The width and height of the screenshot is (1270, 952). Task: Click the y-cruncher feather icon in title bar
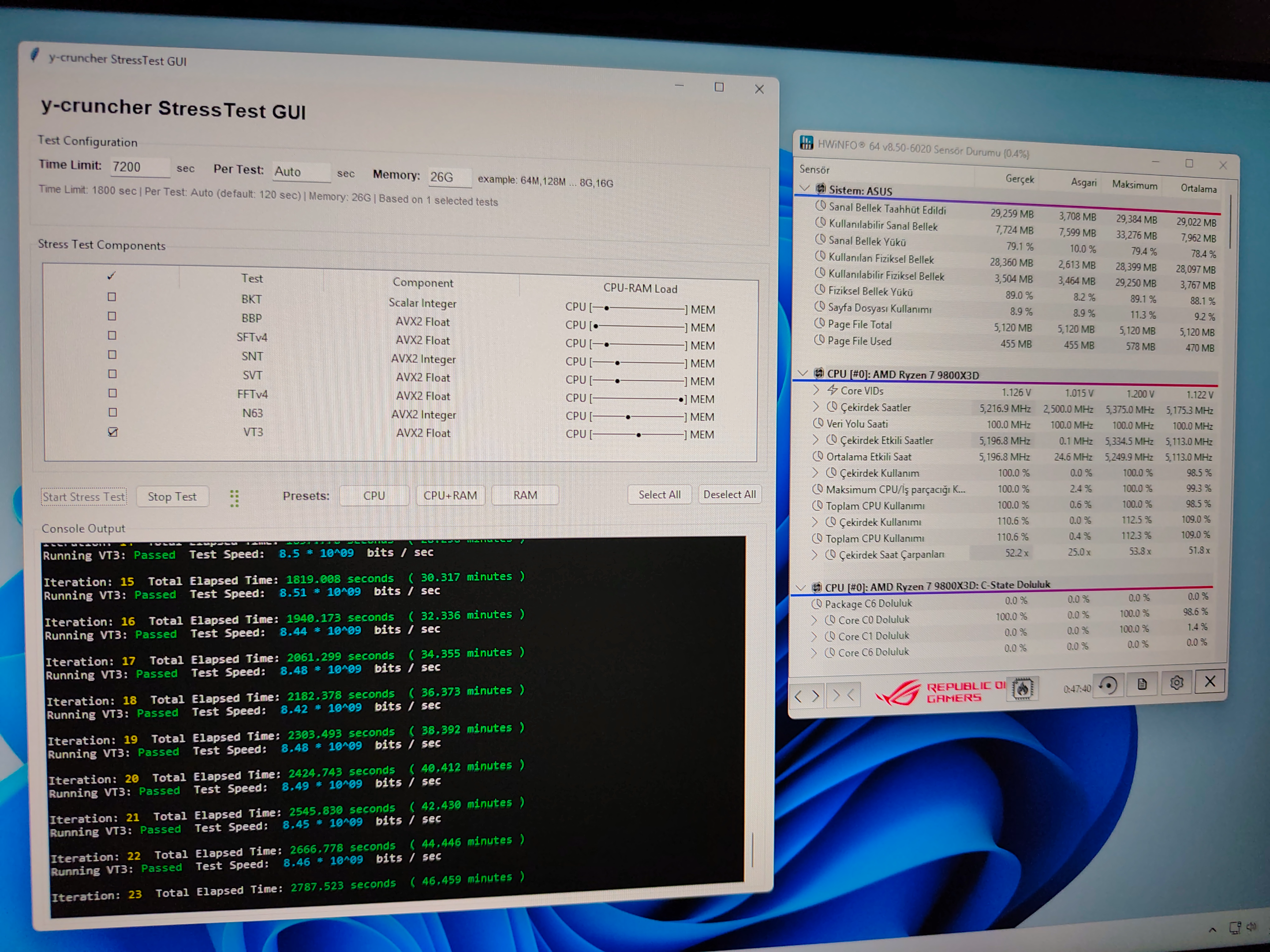[x=35, y=55]
